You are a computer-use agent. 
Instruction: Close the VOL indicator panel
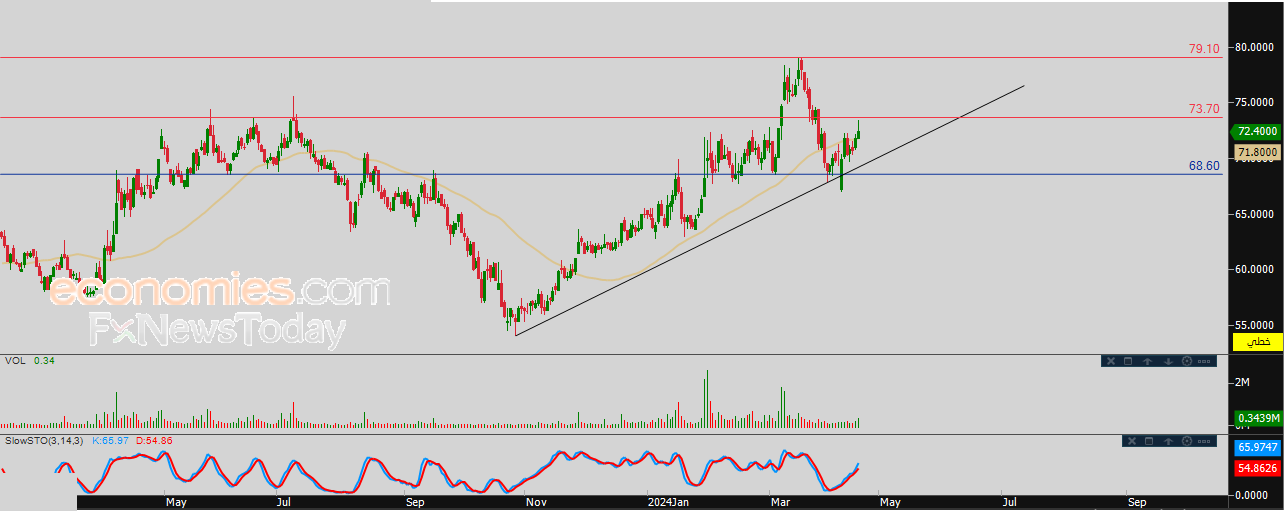click(x=1111, y=361)
